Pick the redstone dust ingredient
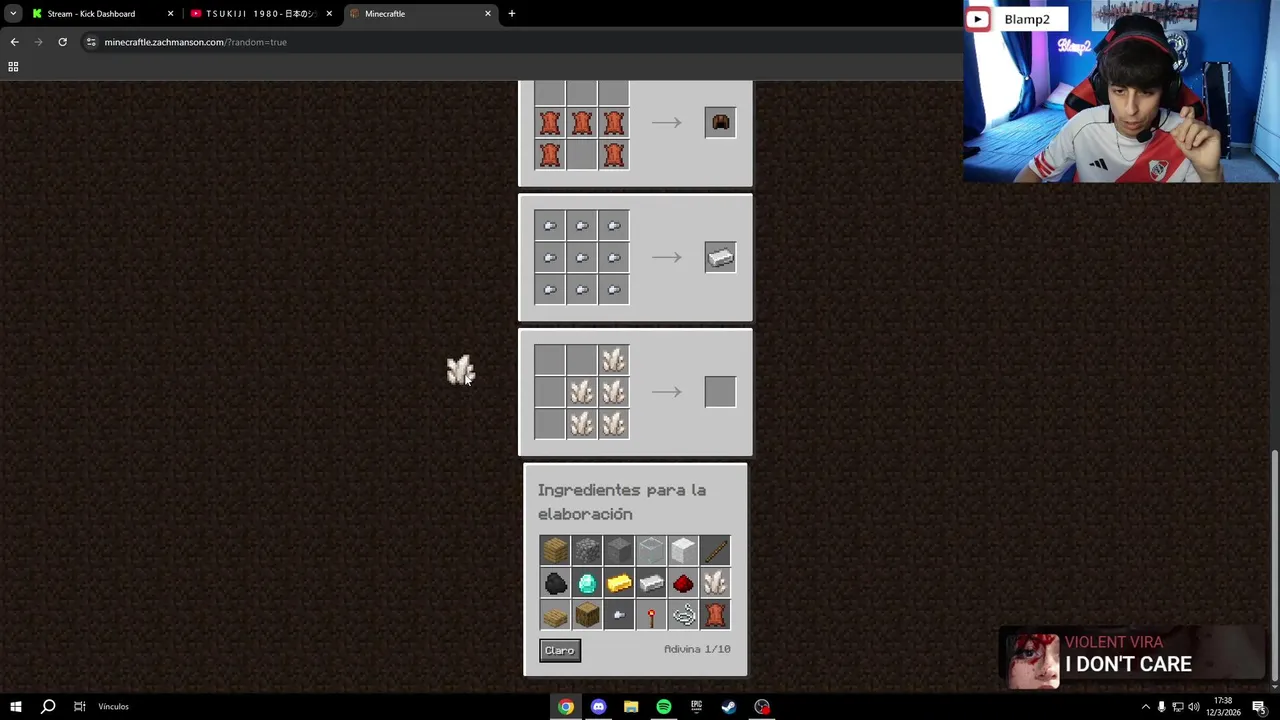This screenshot has width=1280, height=720. coord(683,582)
